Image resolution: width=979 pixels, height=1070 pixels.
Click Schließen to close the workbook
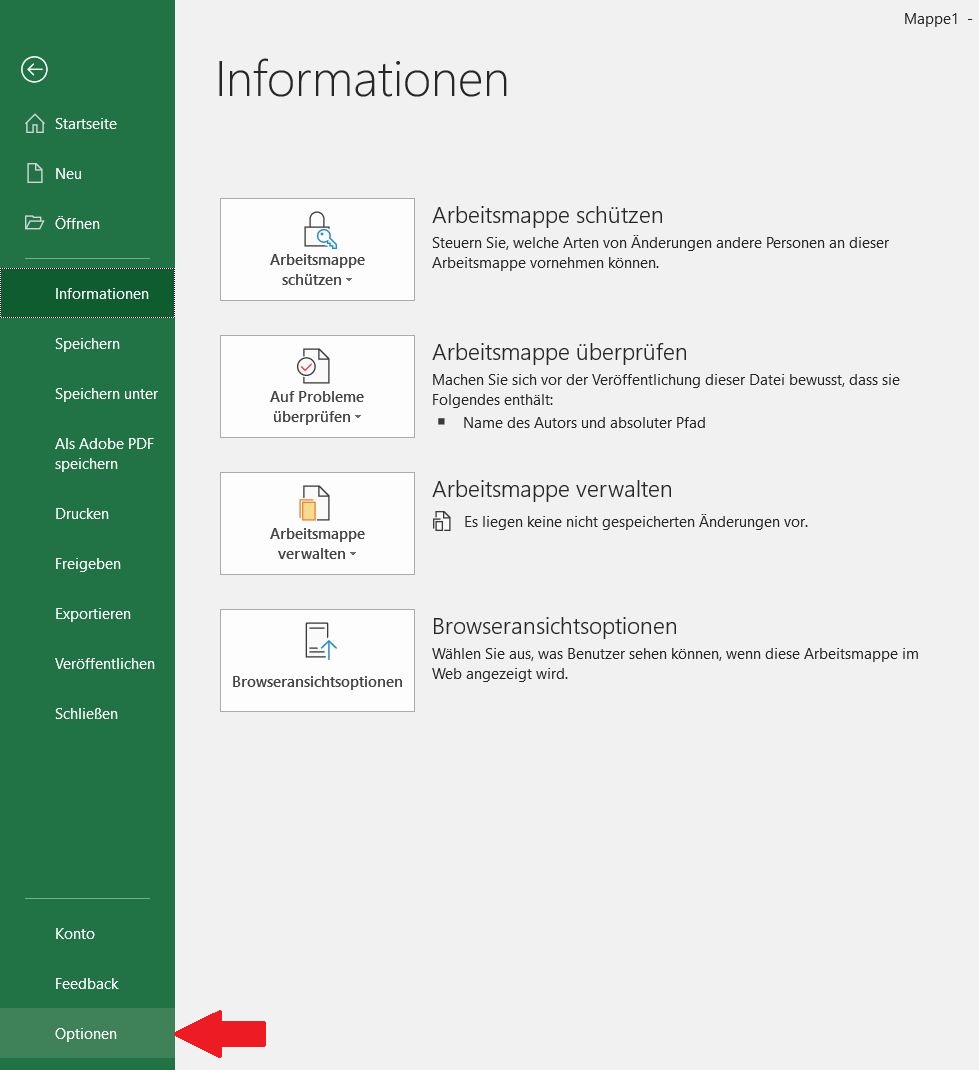coord(86,714)
